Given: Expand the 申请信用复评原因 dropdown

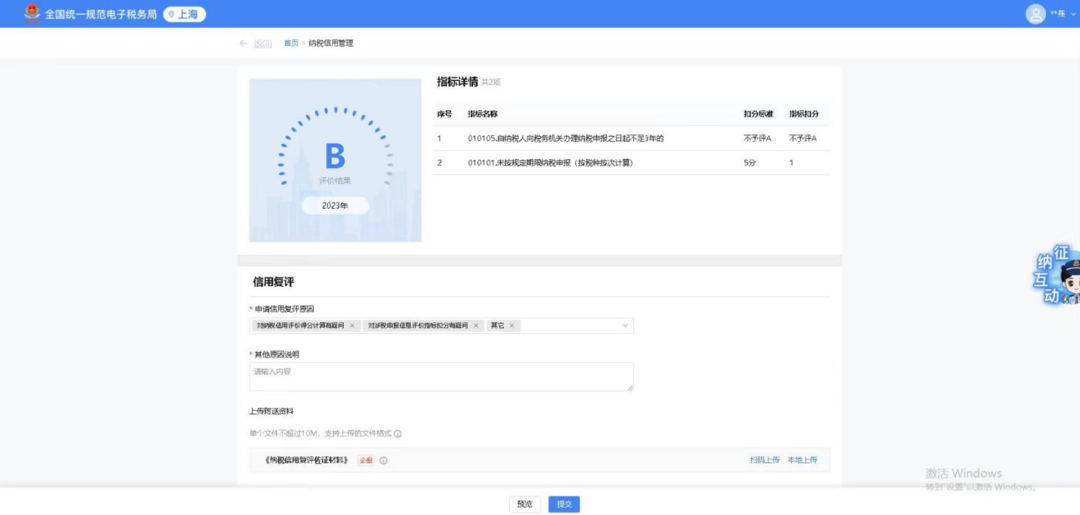Looking at the screenshot, I should [625, 326].
